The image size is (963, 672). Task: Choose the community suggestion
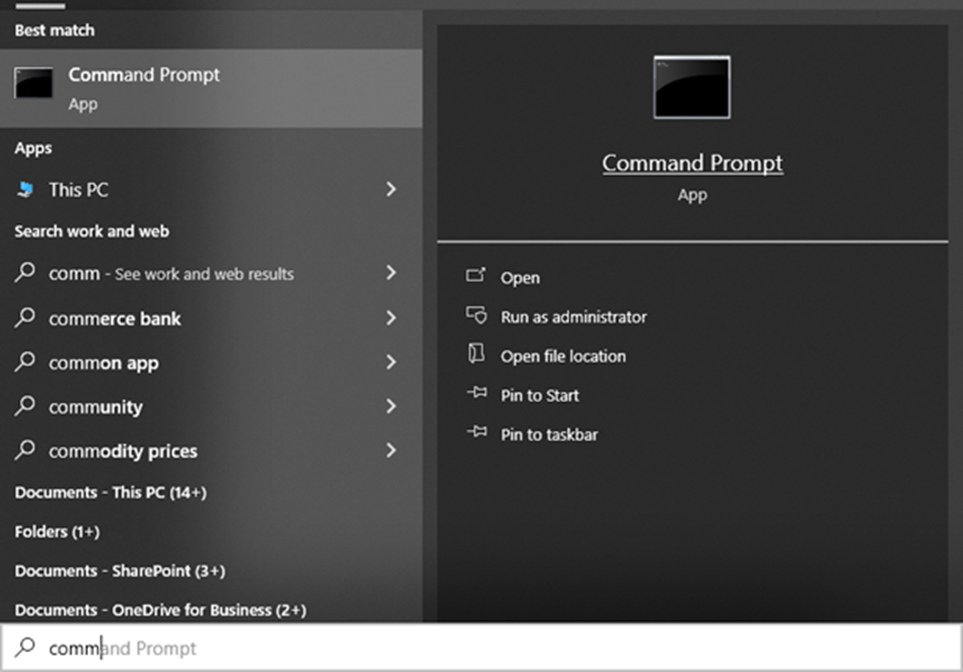click(x=211, y=407)
